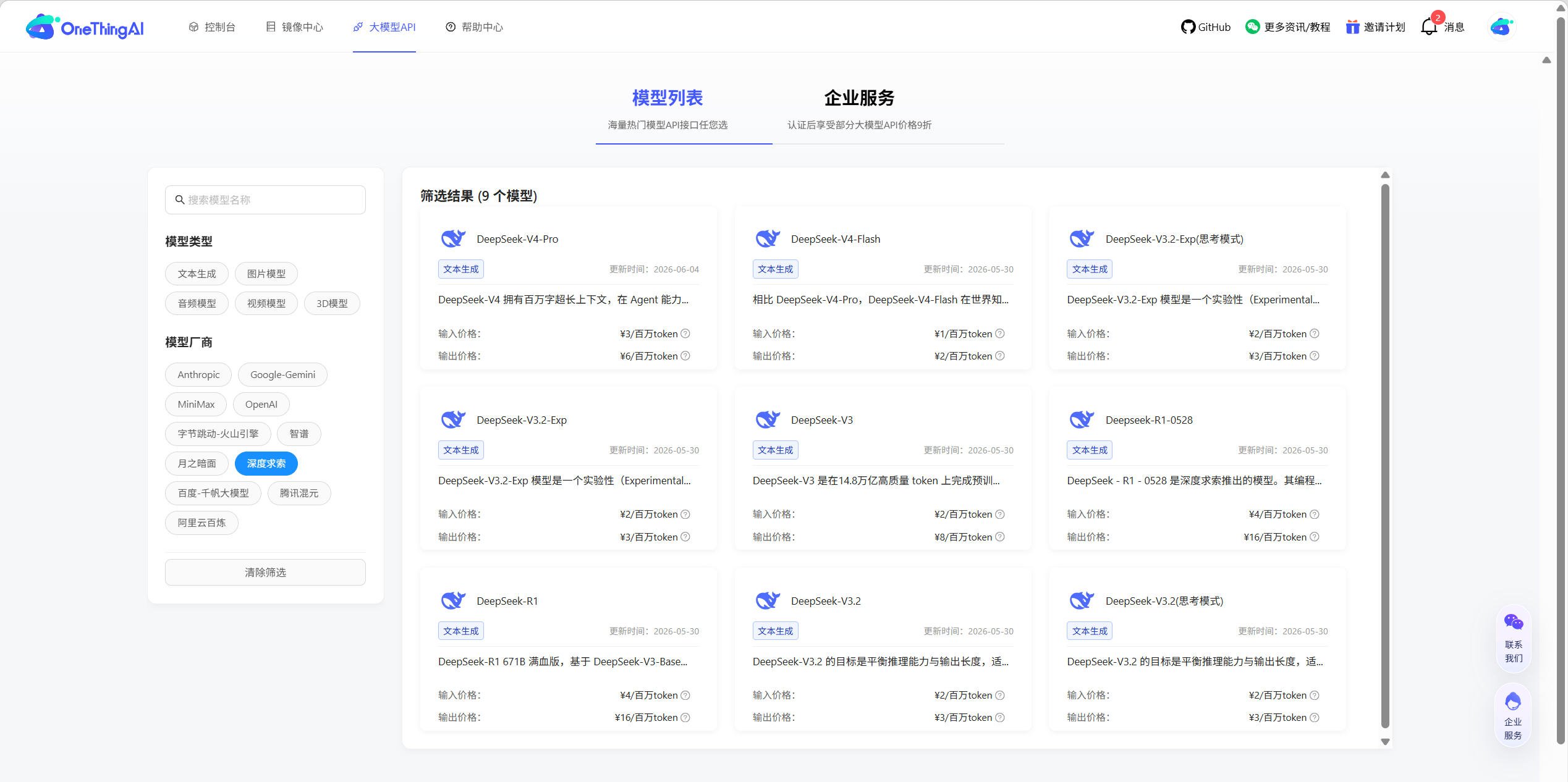Click the help icon beside Deepseek-R1-0528 output price
The image size is (1568, 782).
pos(1315,537)
